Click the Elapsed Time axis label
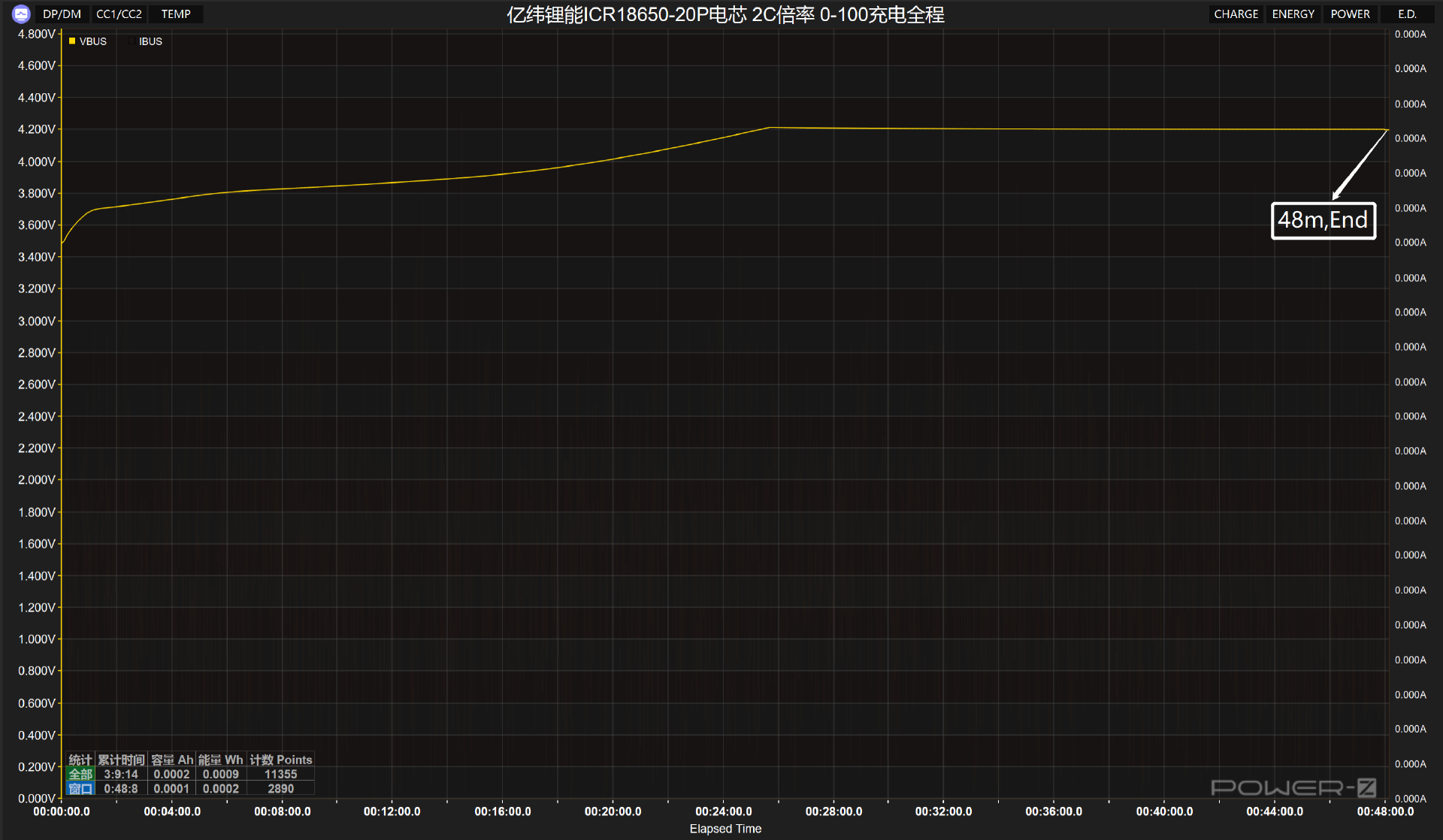Image resolution: width=1443 pixels, height=840 pixels. tap(725, 828)
